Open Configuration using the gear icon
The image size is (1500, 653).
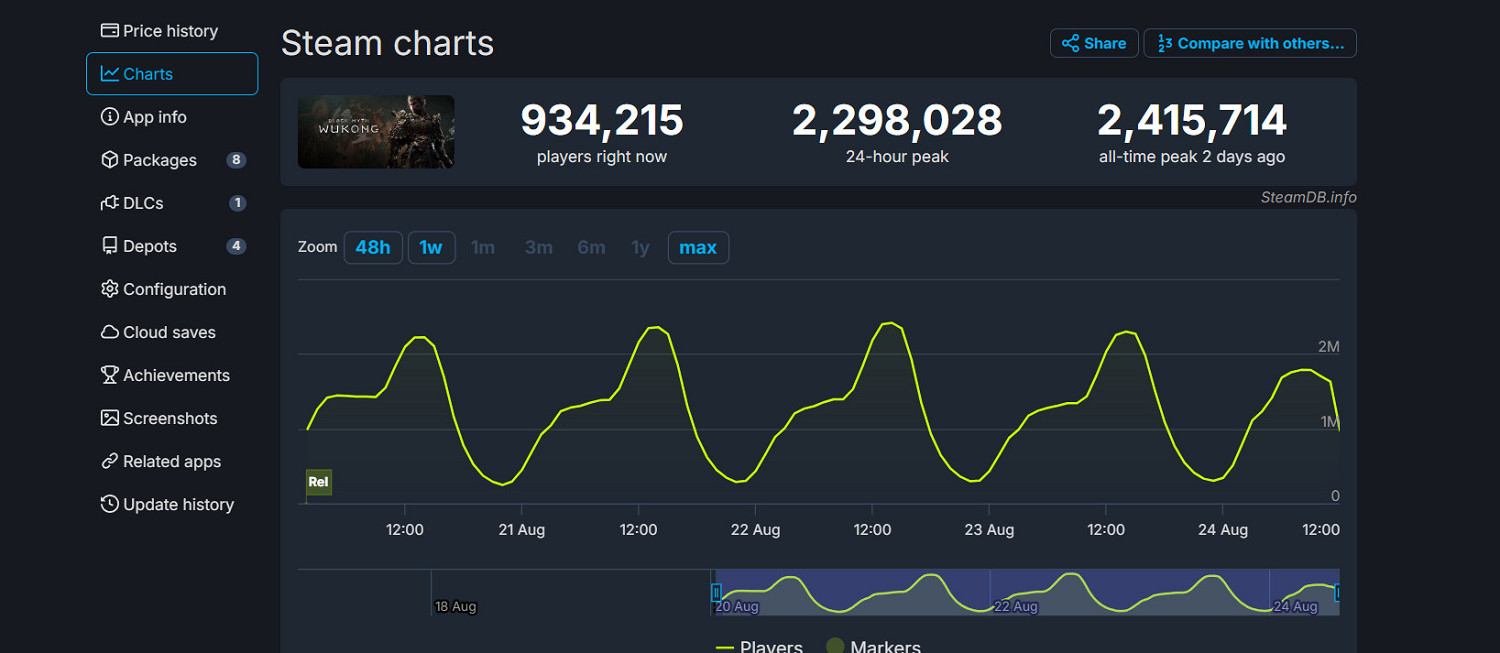[109, 289]
